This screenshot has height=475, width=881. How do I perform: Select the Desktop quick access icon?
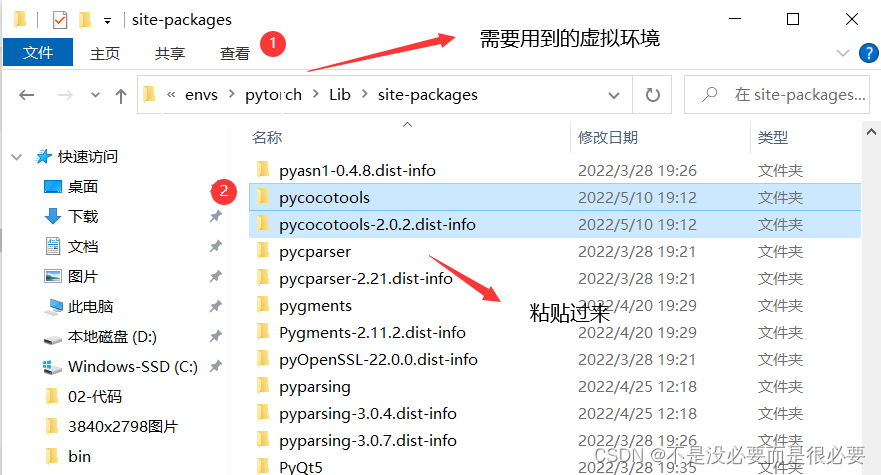click(53, 187)
